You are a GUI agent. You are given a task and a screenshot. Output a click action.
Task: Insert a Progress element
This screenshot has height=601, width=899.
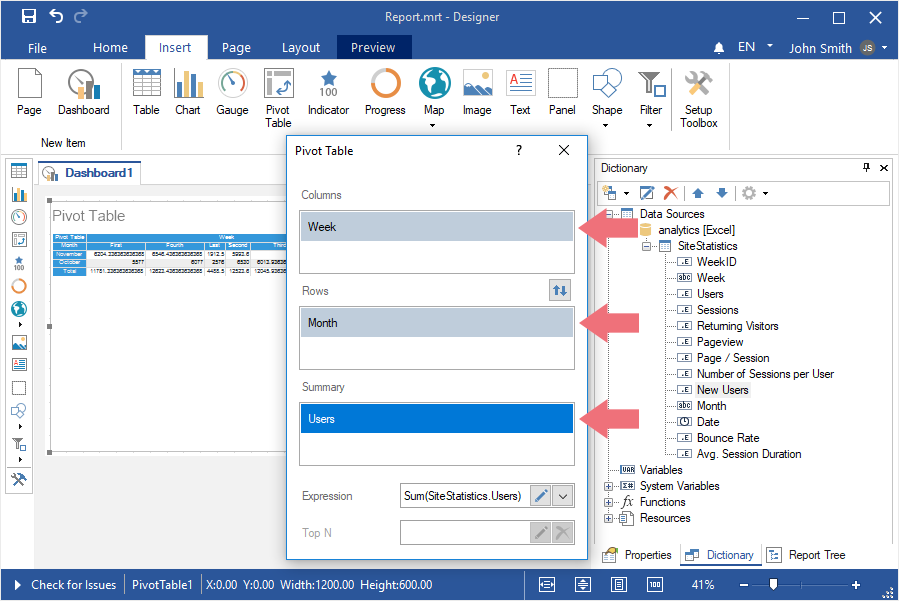[x=385, y=93]
